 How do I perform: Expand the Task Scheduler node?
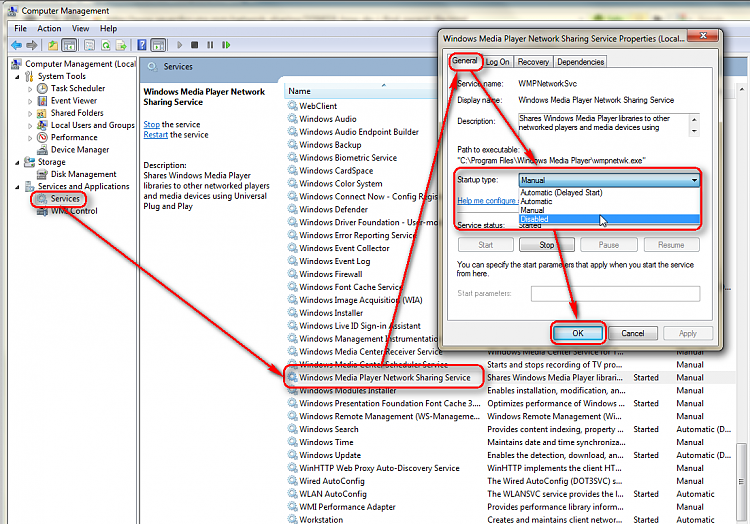click(30, 89)
